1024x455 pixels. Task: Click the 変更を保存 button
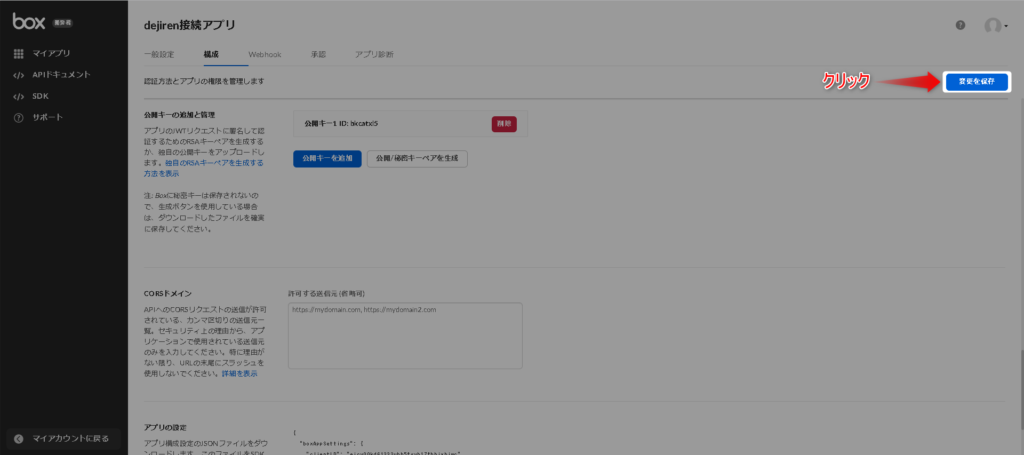pos(976,82)
